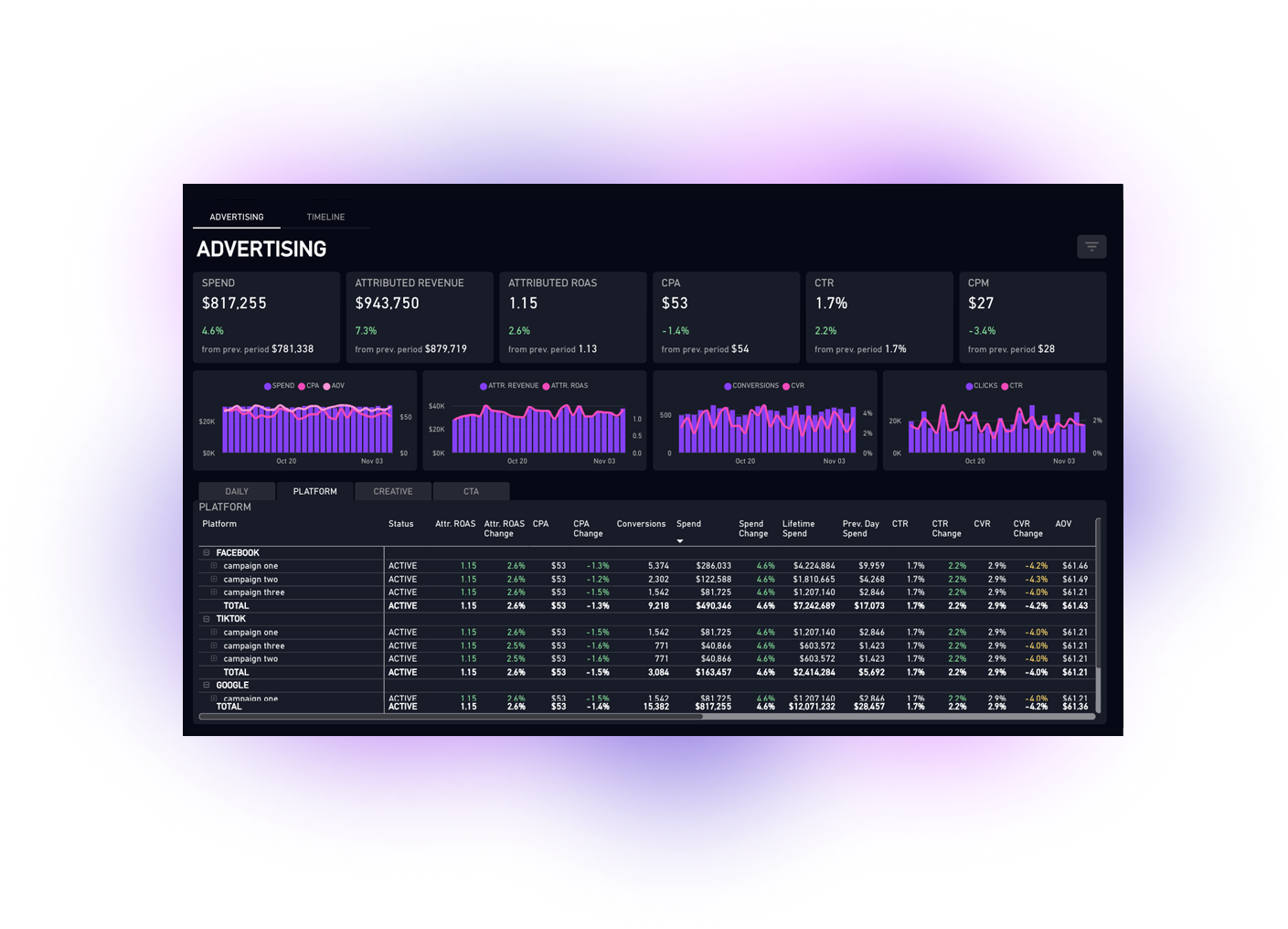The image size is (1288, 929).
Task: Open the CREATIVE table tab
Action: (x=393, y=491)
